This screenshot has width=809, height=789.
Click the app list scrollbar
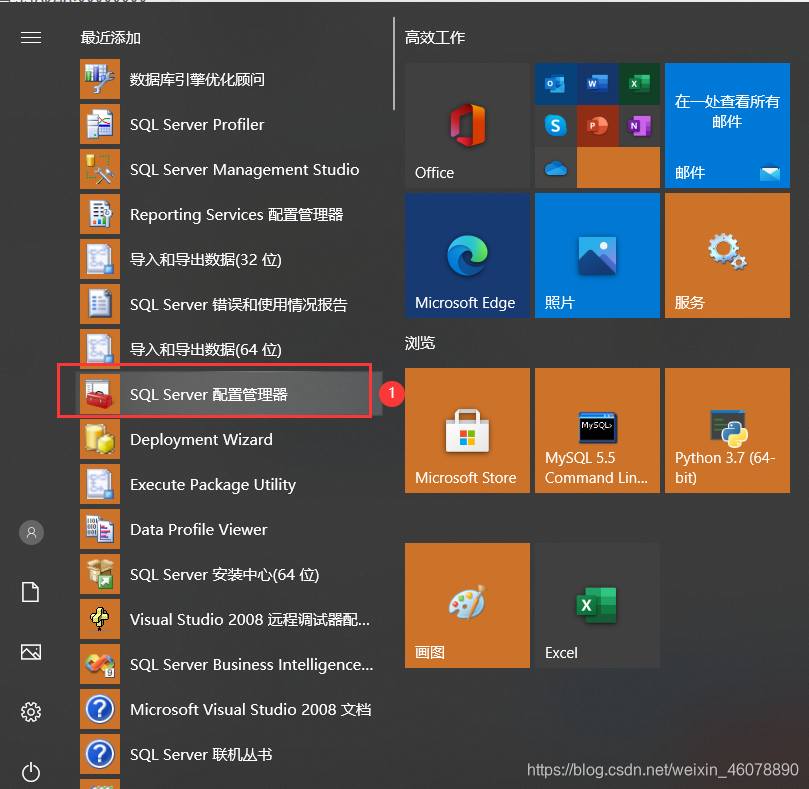[394, 63]
